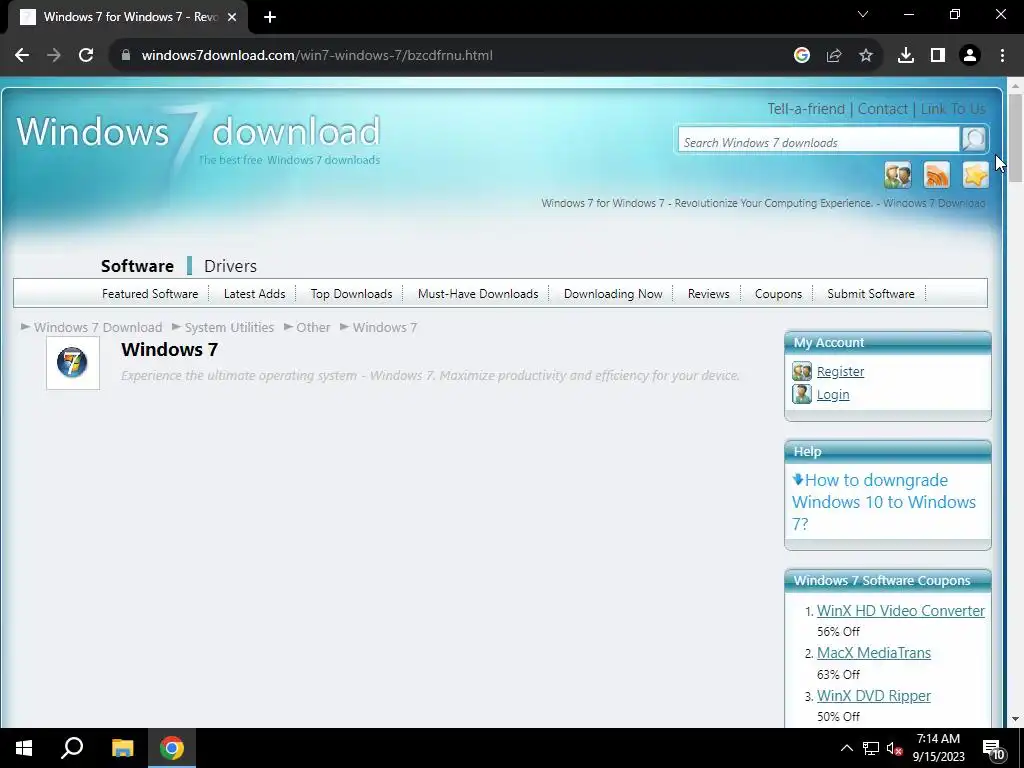The image size is (1024, 768).
Task: Click System Utilities breadcrumb
Action: 229,327
